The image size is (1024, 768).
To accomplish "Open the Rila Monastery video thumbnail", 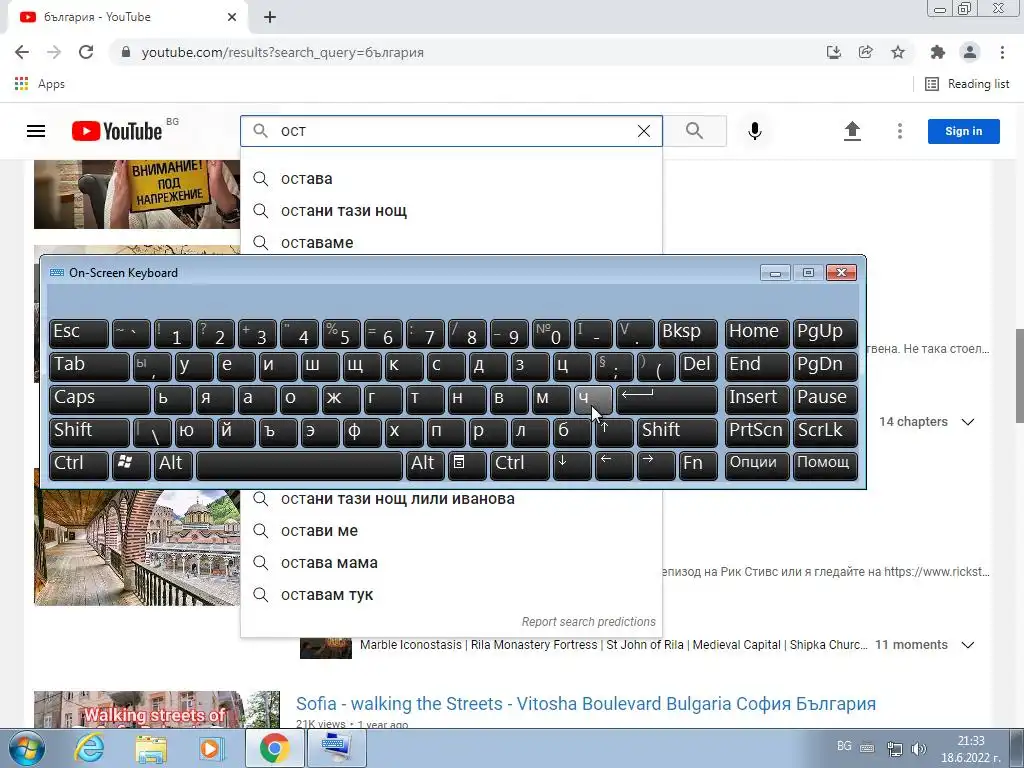I will 137,547.
